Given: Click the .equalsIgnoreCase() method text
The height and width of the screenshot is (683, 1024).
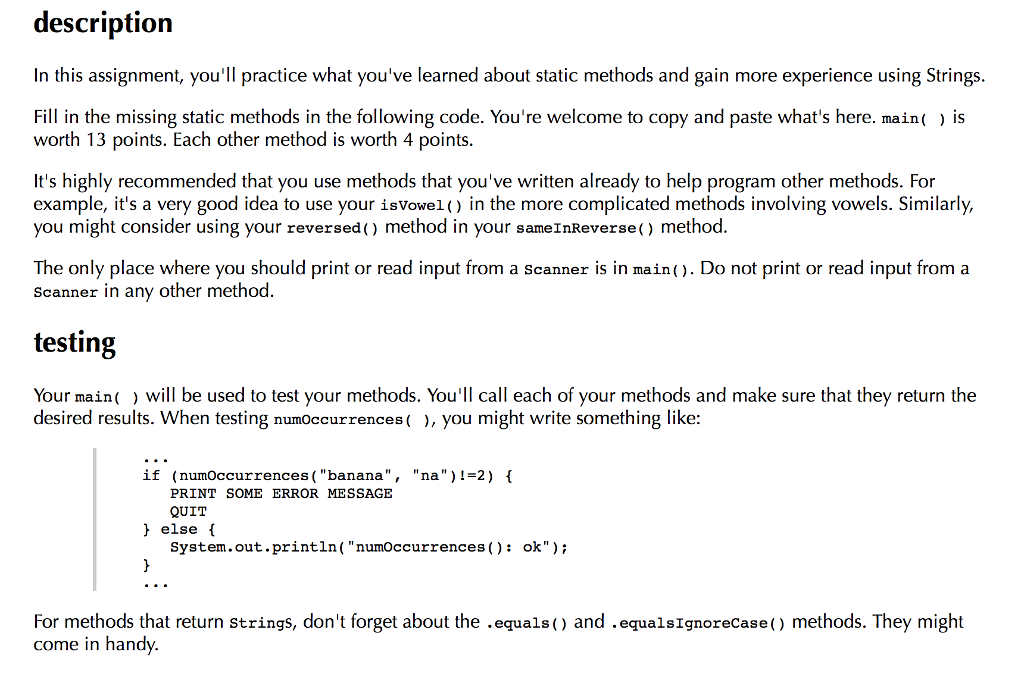Looking at the screenshot, I should click(697, 623).
